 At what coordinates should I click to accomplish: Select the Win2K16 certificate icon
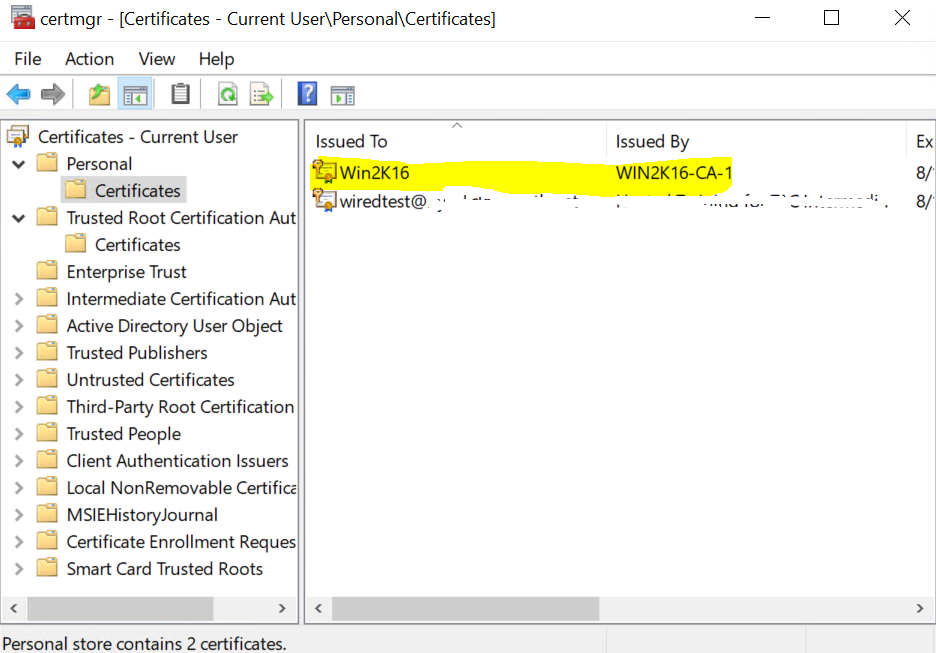(x=324, y=172)
